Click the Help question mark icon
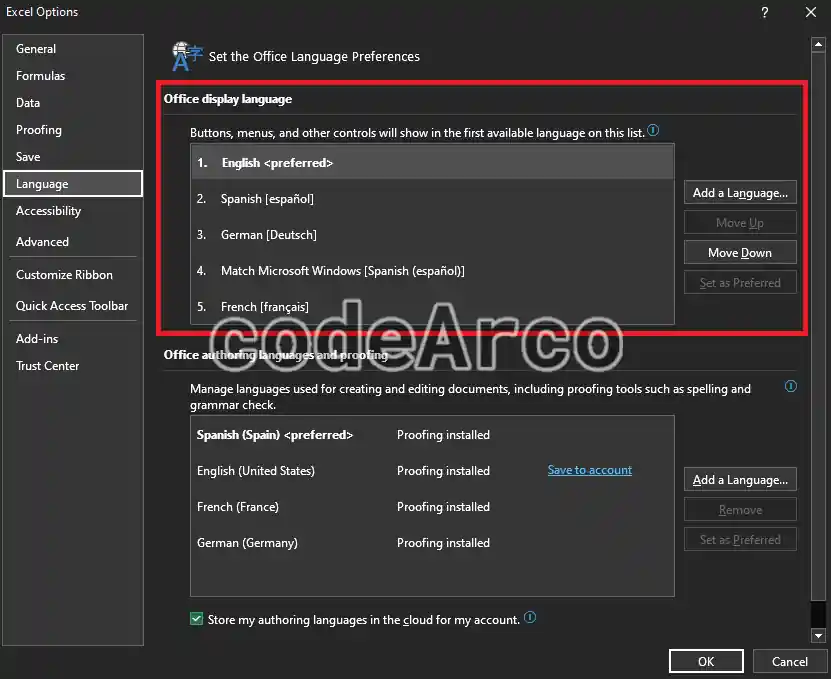 tap(764, 12)
